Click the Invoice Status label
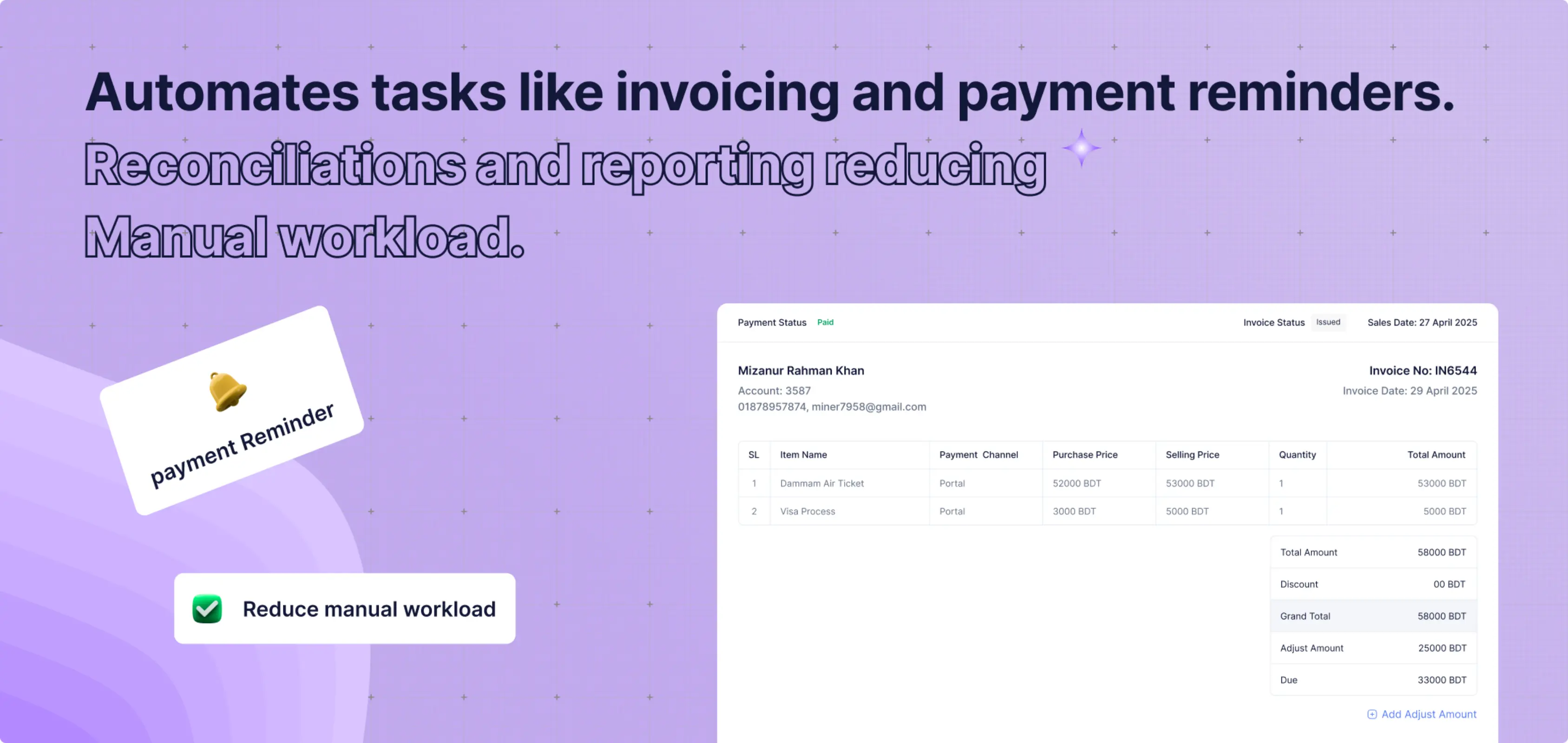This screenshot has width=1568, height=743. (x=1273, y=323)
